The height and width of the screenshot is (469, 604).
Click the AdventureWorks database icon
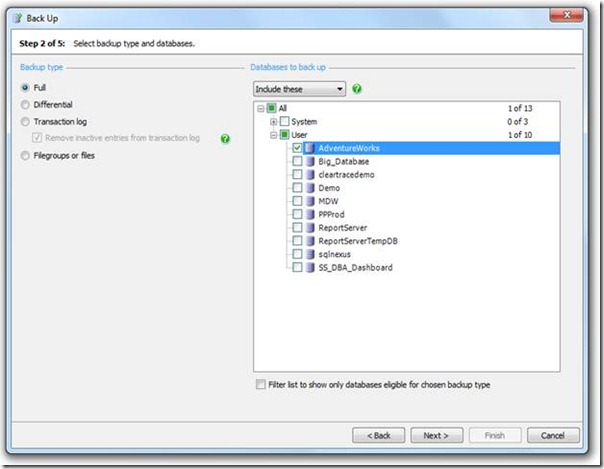[310, 148]
